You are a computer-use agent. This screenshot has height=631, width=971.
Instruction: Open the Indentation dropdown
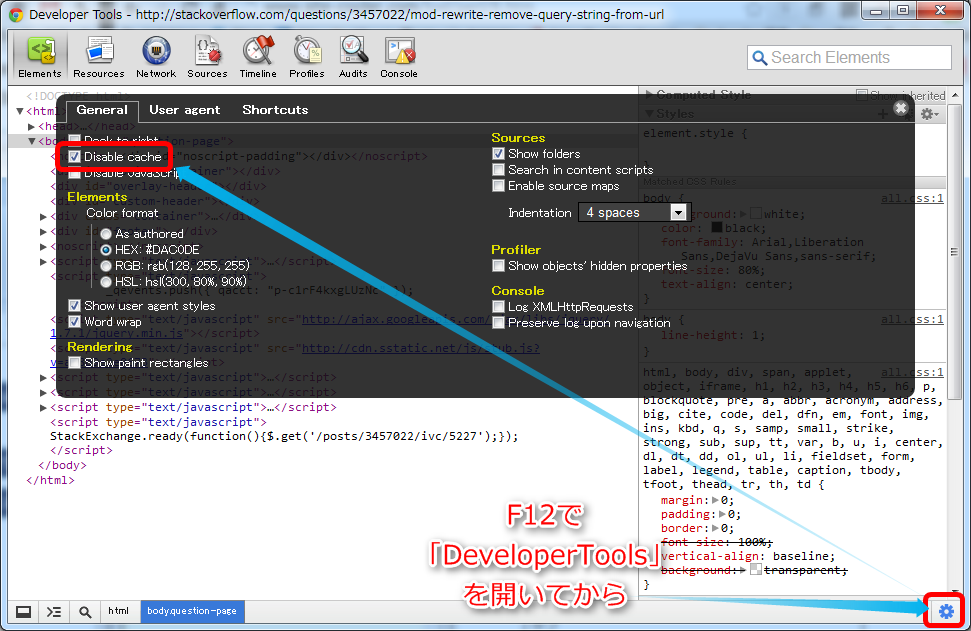point(634,213)
